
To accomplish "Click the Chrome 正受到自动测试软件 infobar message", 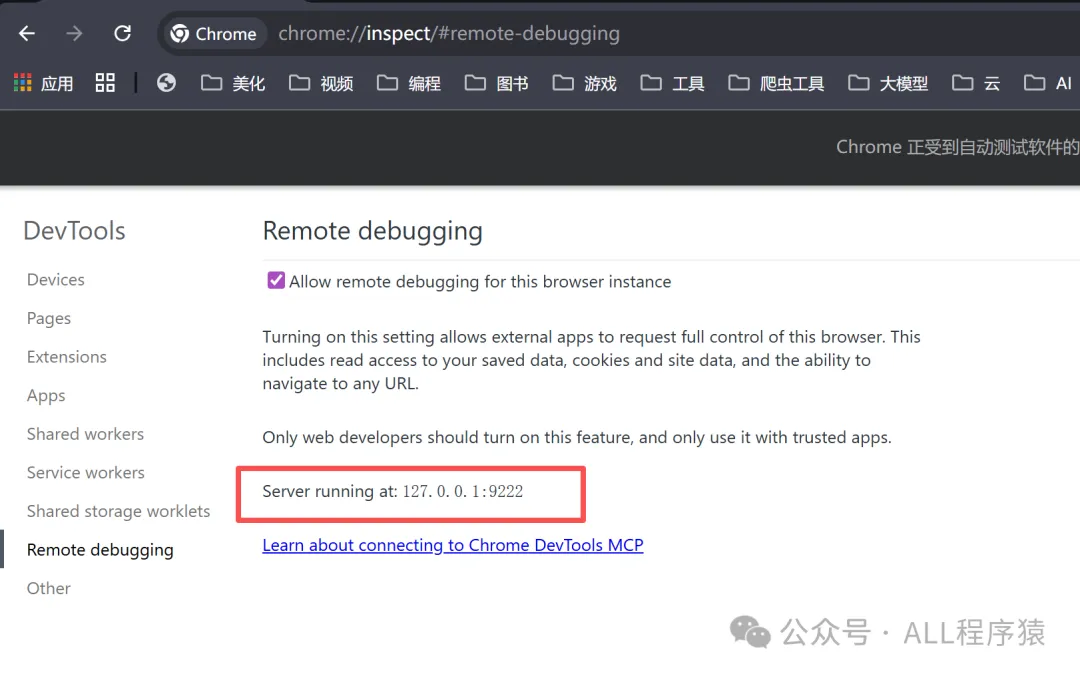I will tap(957, 147).
